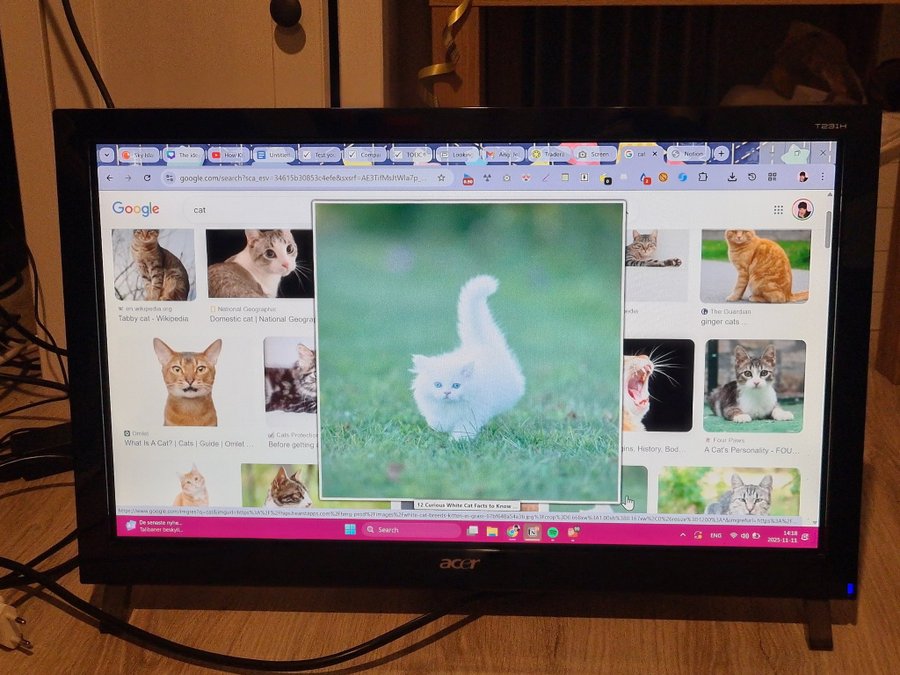This screenshot has height=675, width=900.
Task: Expand the hidden system tray icons
Action: 683,533
